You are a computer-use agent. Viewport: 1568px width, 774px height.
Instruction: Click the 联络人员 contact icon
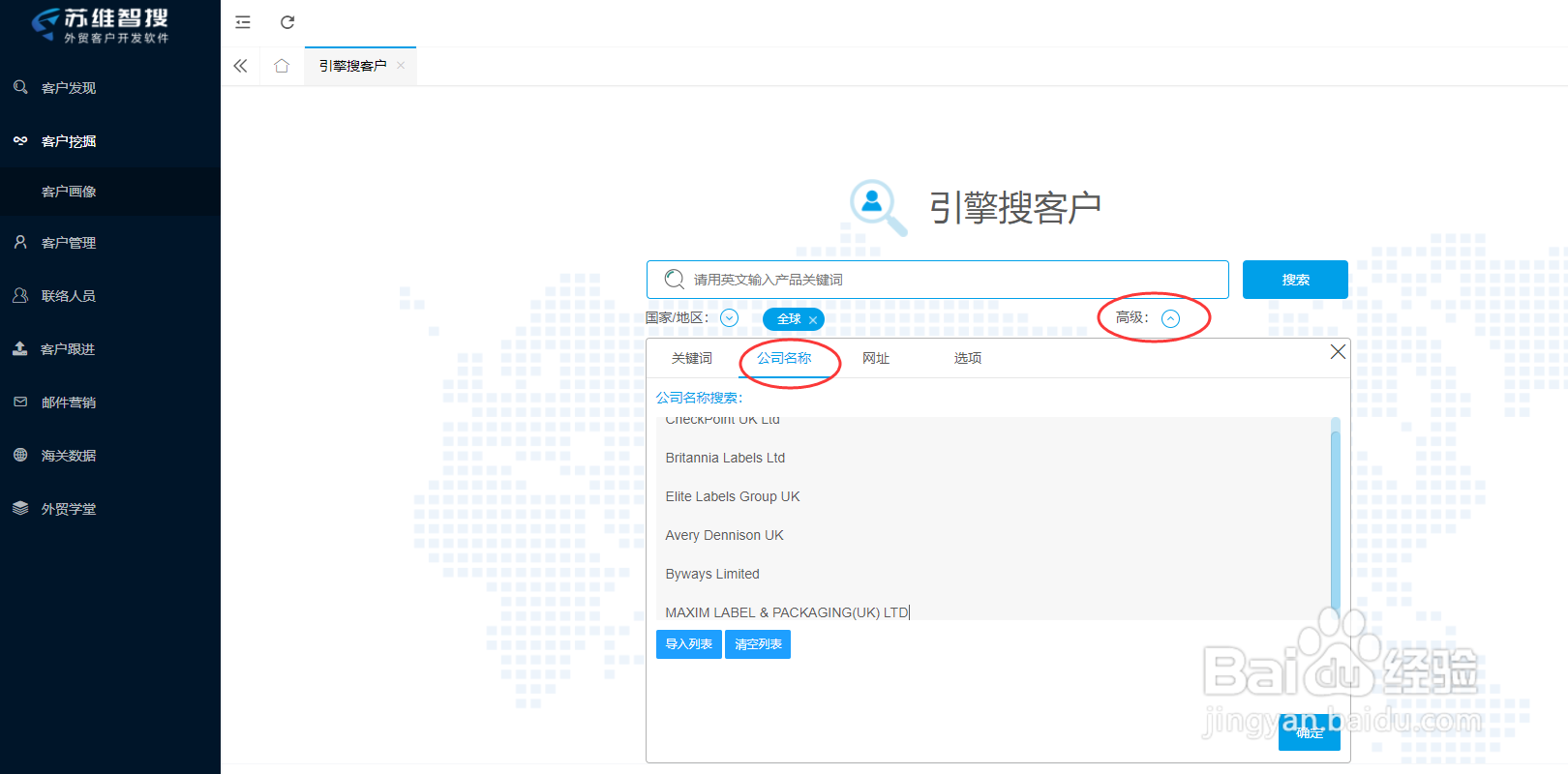[20, 295]
